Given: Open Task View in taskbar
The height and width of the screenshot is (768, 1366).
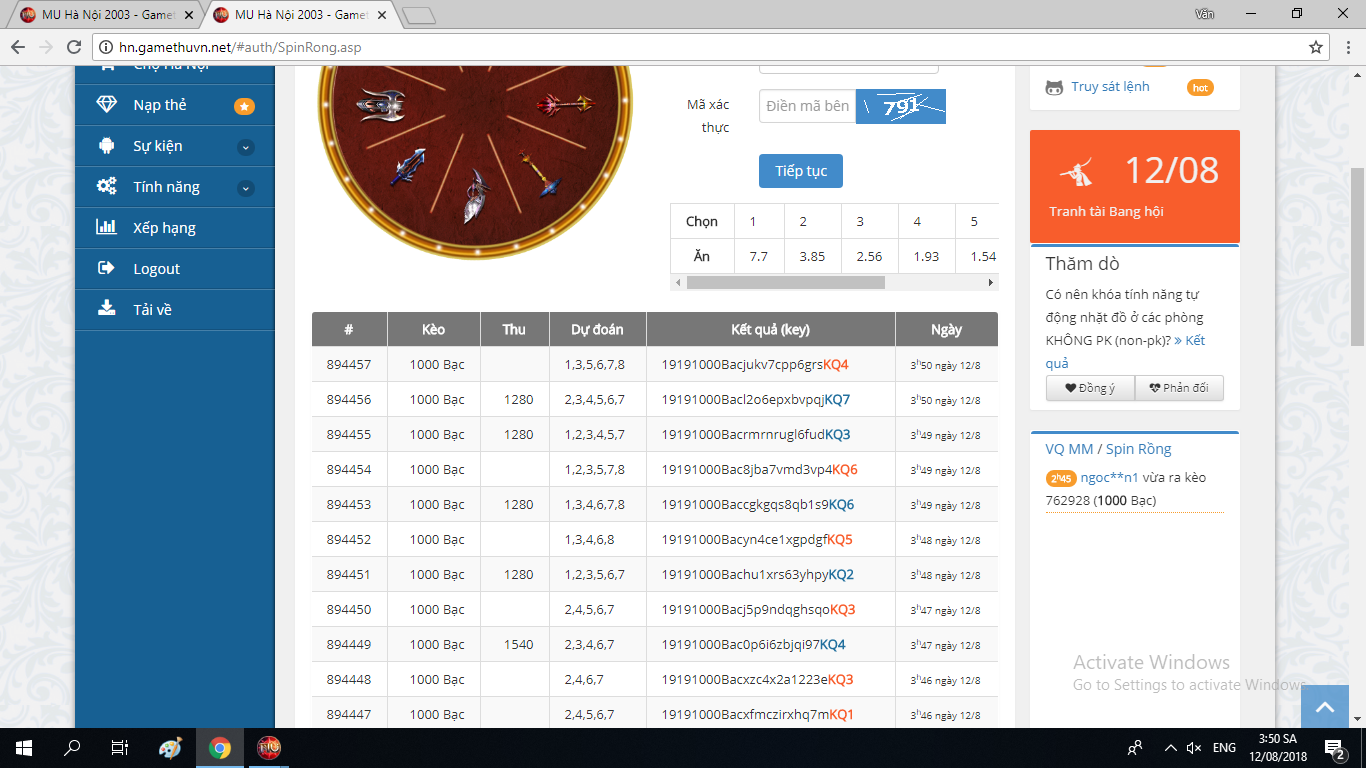Looking at the screenshot, I should (x=120, y=748).
